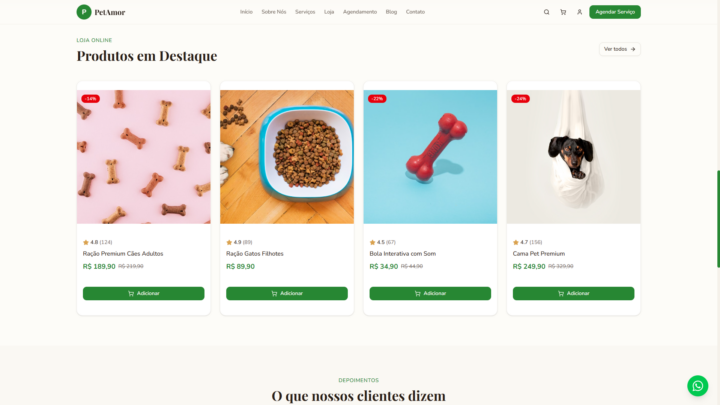Click the -22% discount badge on bone toy
The width and height of the screenshot is (720, 405).
(377, 99)
